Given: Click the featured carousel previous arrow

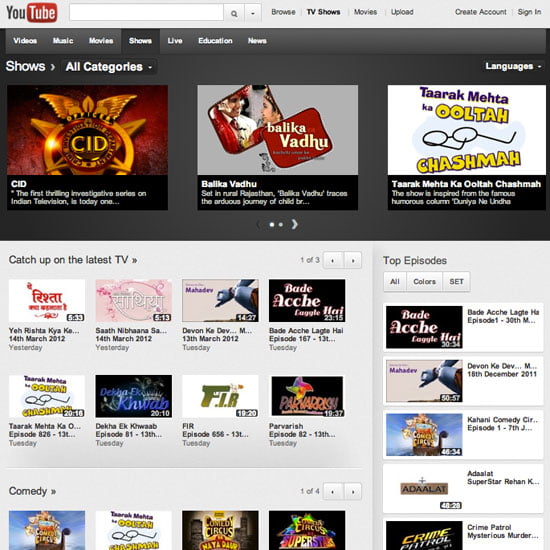Looking at the screenshot, I should (x=259, y=224).
